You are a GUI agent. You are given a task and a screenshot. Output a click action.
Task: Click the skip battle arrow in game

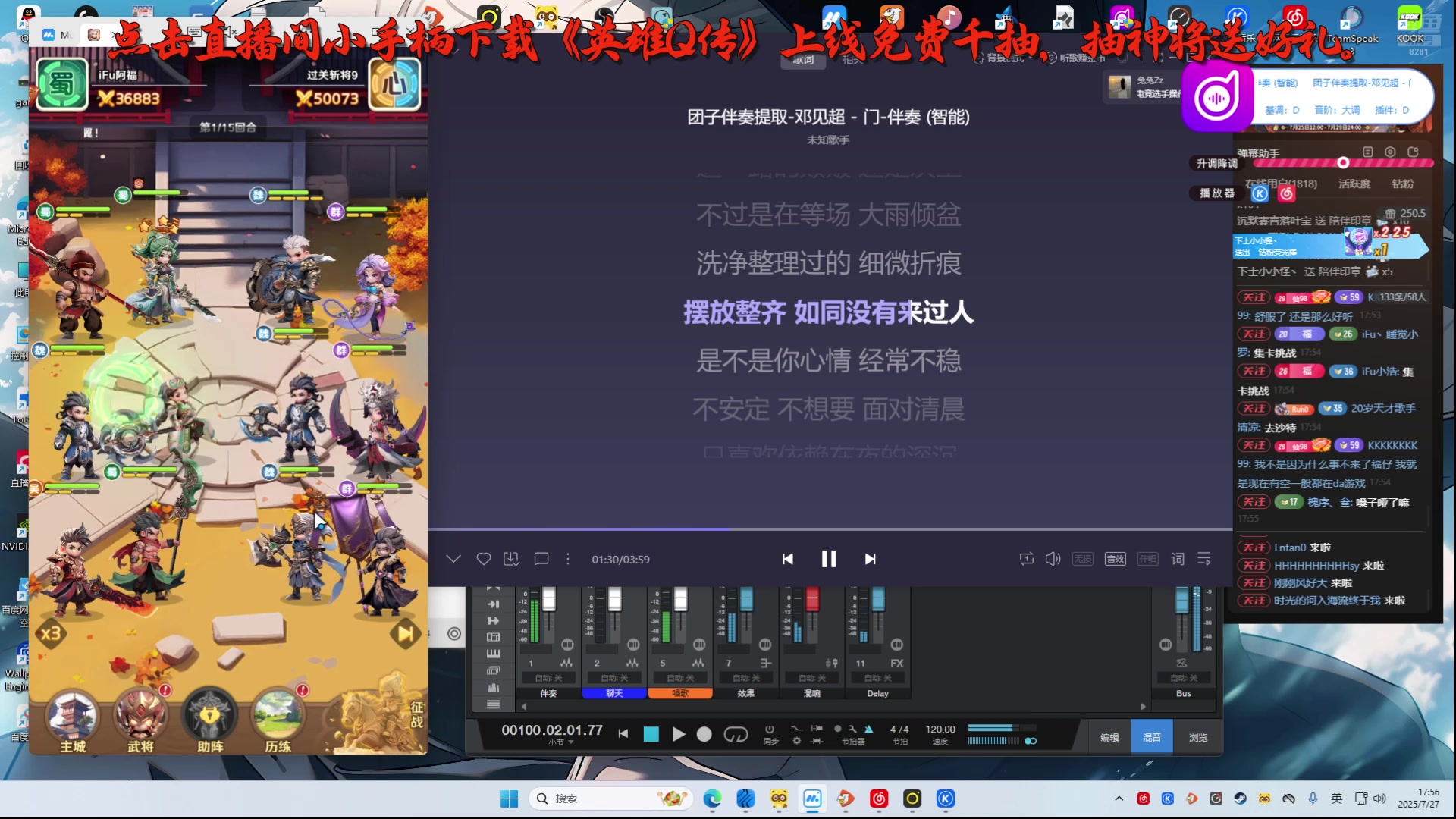406,633
